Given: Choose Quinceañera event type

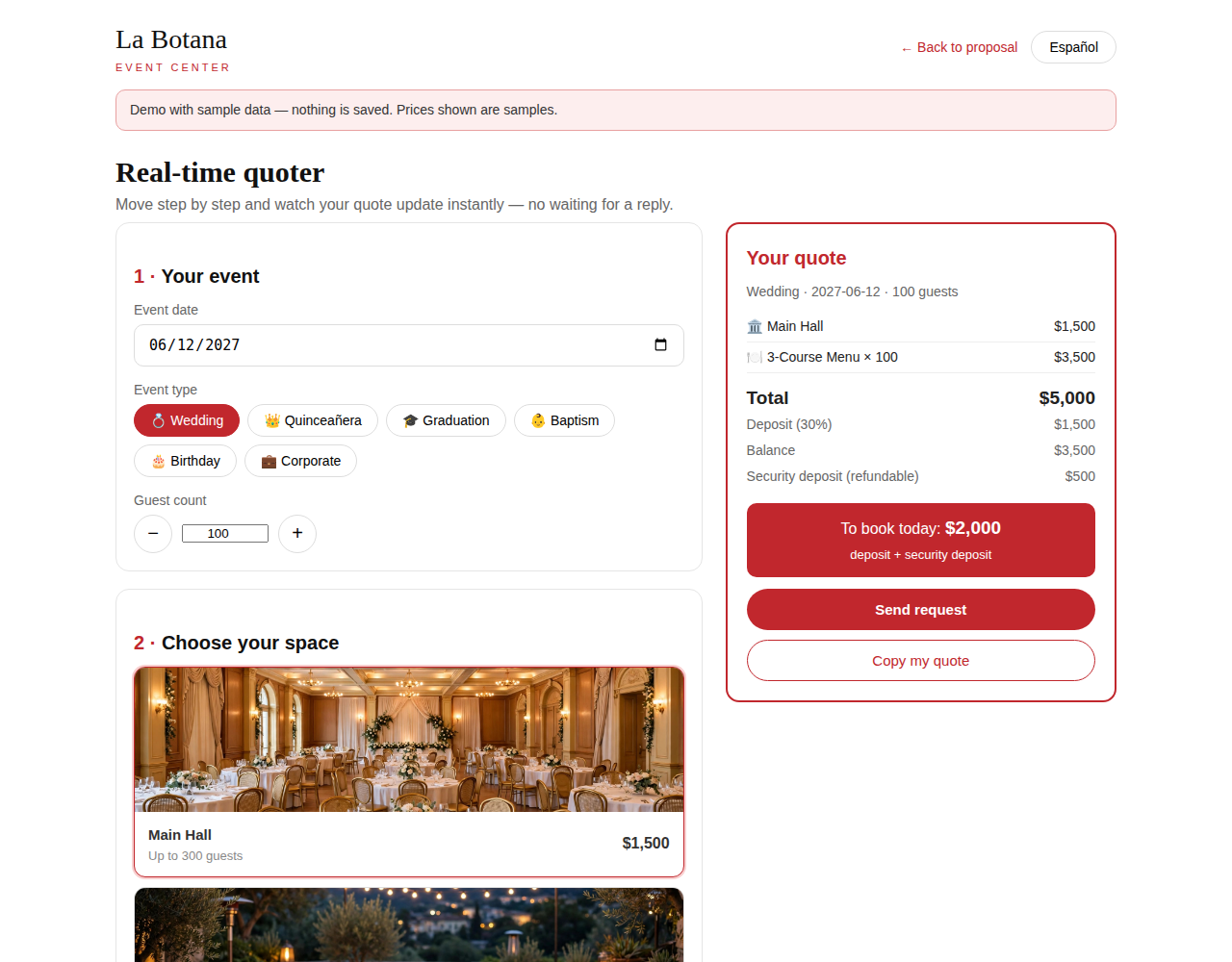Looking at the screenshot, I should click(x=313, y=420).
